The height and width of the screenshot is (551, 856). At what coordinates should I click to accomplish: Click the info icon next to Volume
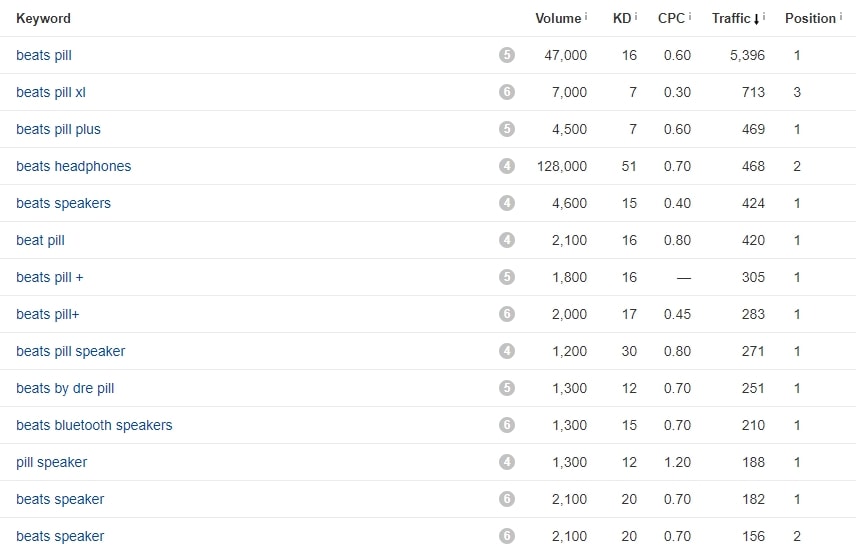click(586, 16)
